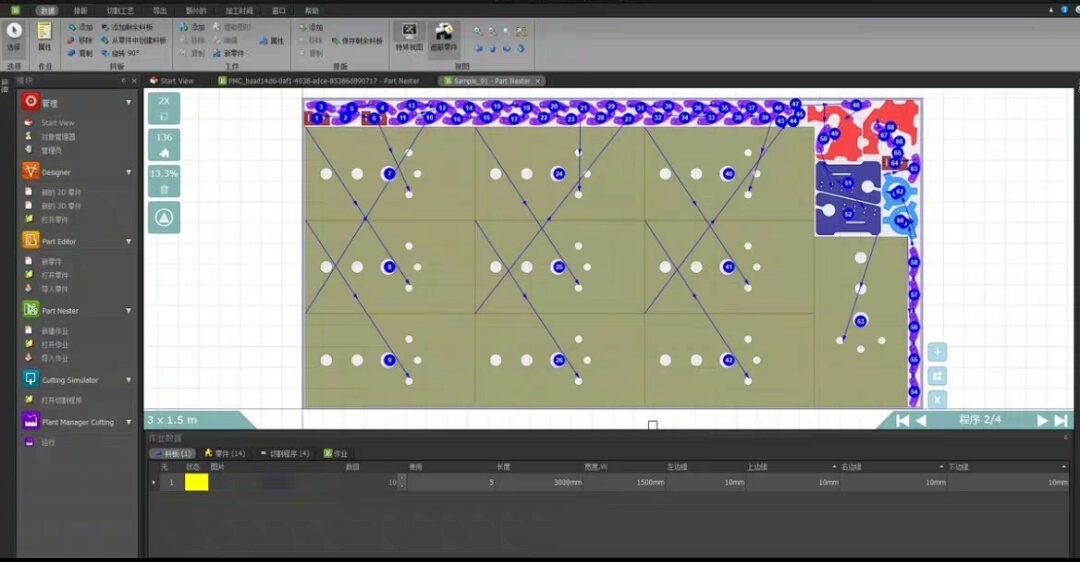Click the Part Nester icon in sidebar
The image size is (1080, 562).
click(x=31, y=311)
